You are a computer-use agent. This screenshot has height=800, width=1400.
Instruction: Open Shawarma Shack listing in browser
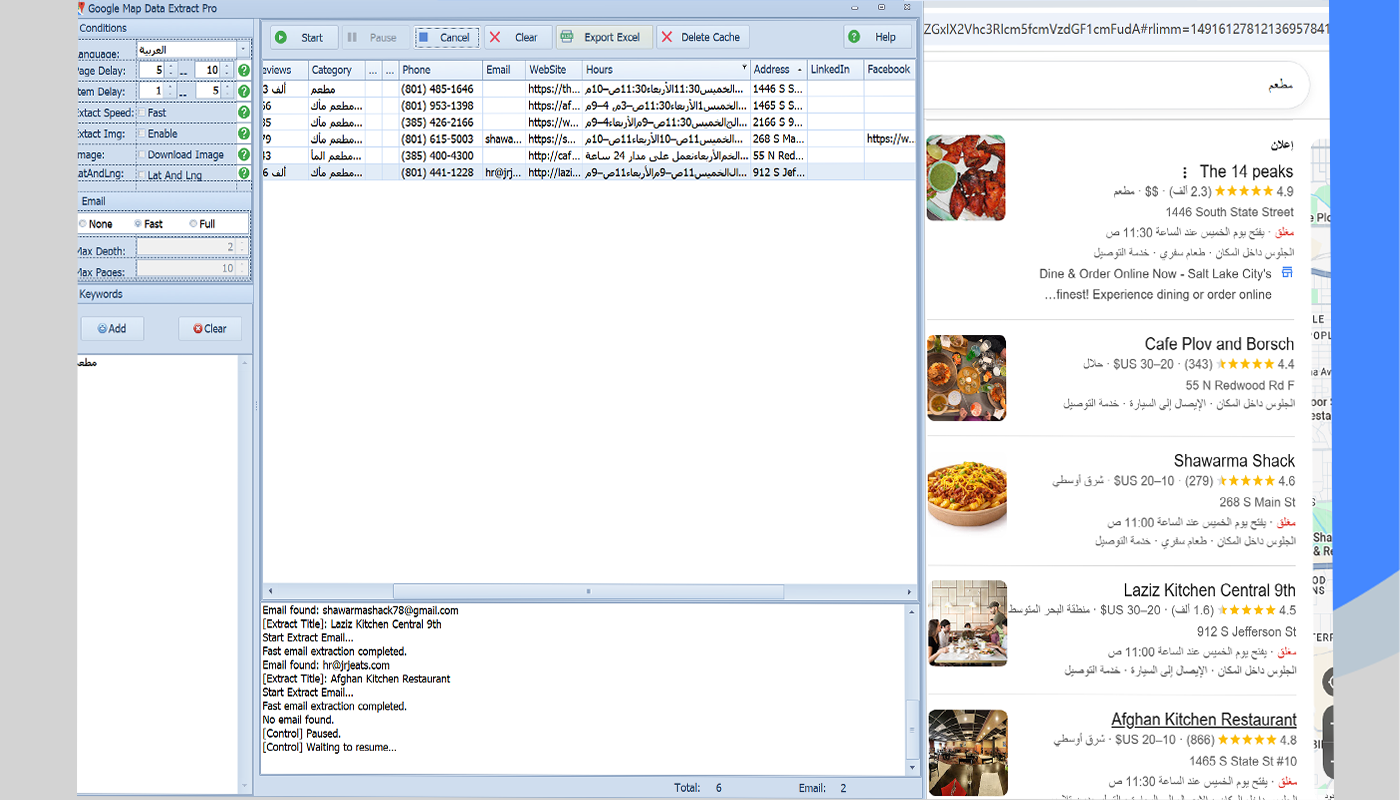pos(1234,461)
